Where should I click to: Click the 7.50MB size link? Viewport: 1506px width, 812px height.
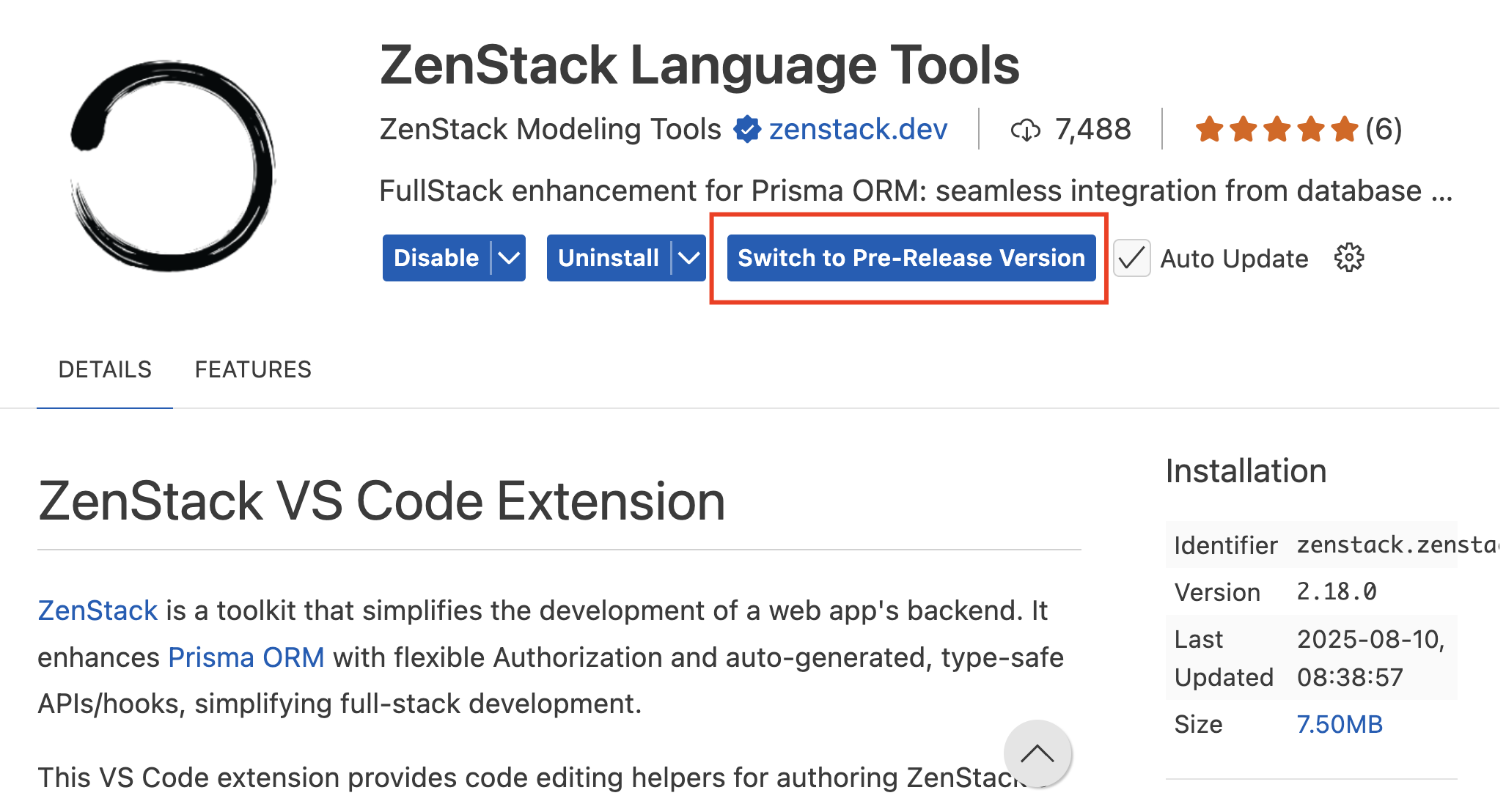[1339, 724]
